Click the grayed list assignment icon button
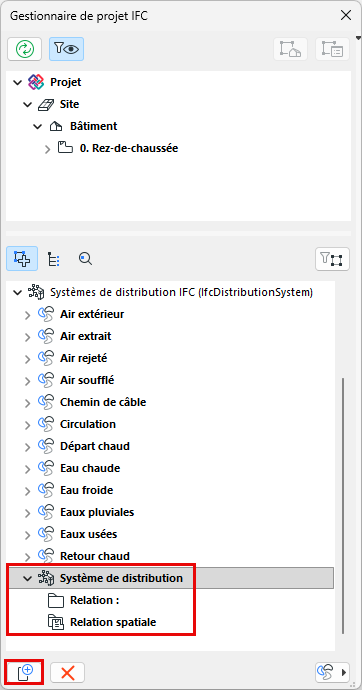 point(333,49)
